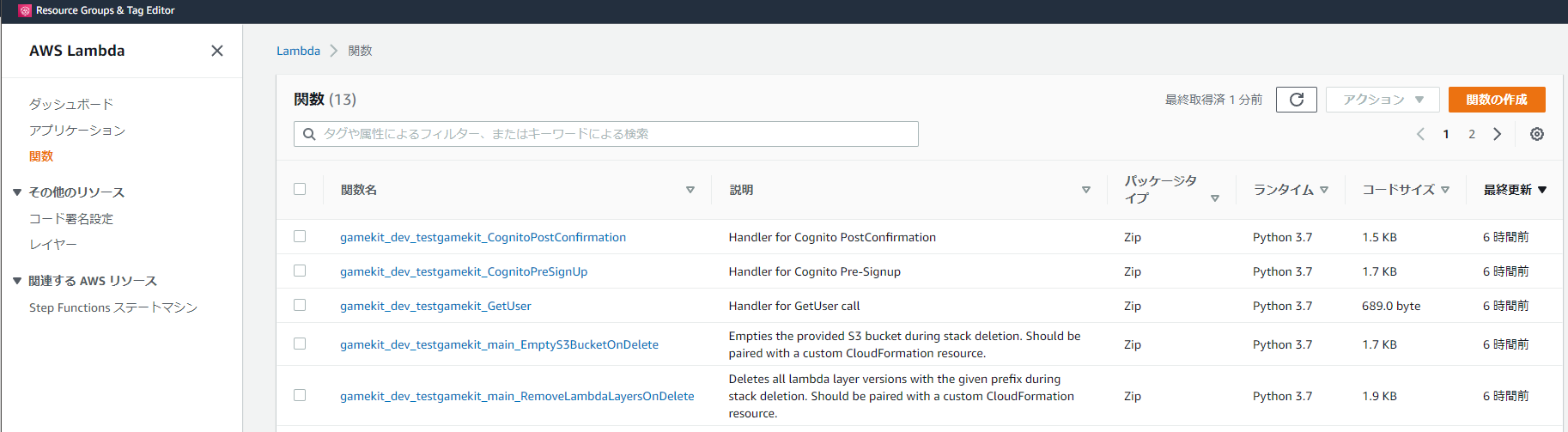Click the '689.0 byte' code size cell
1568x432 pixels.
pos(1391,306)
